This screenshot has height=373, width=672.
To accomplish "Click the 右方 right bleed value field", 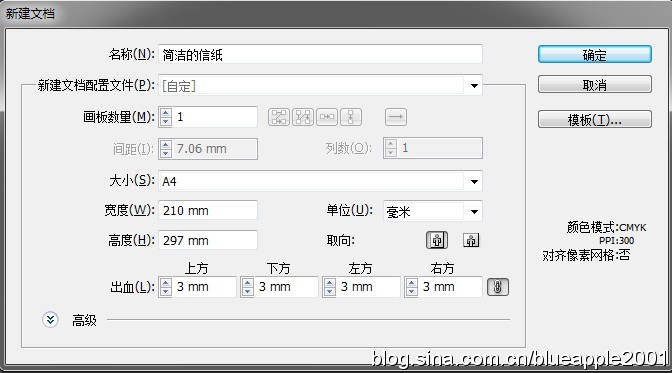I will [450, 287].
